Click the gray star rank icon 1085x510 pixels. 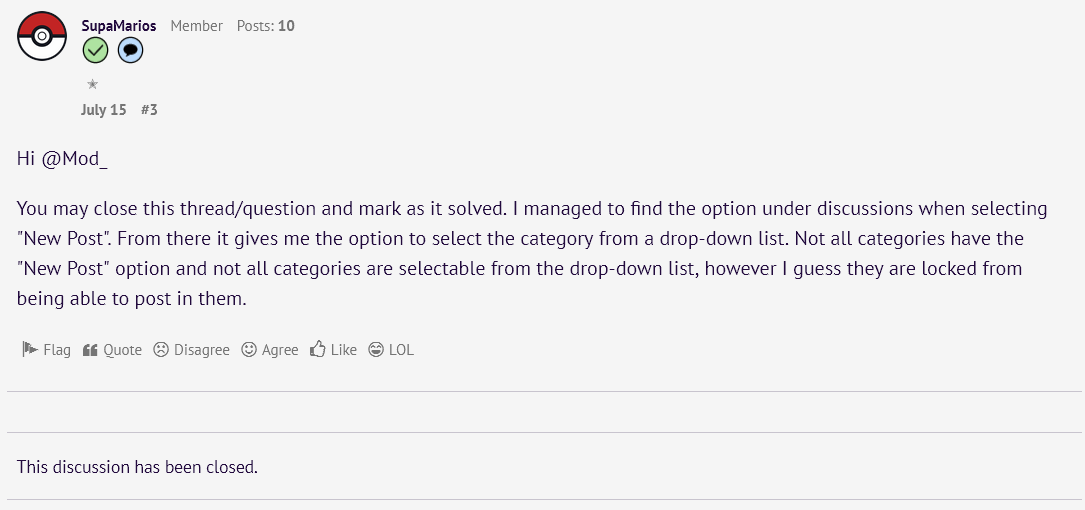pyautogui.click(x=92, y=84)
